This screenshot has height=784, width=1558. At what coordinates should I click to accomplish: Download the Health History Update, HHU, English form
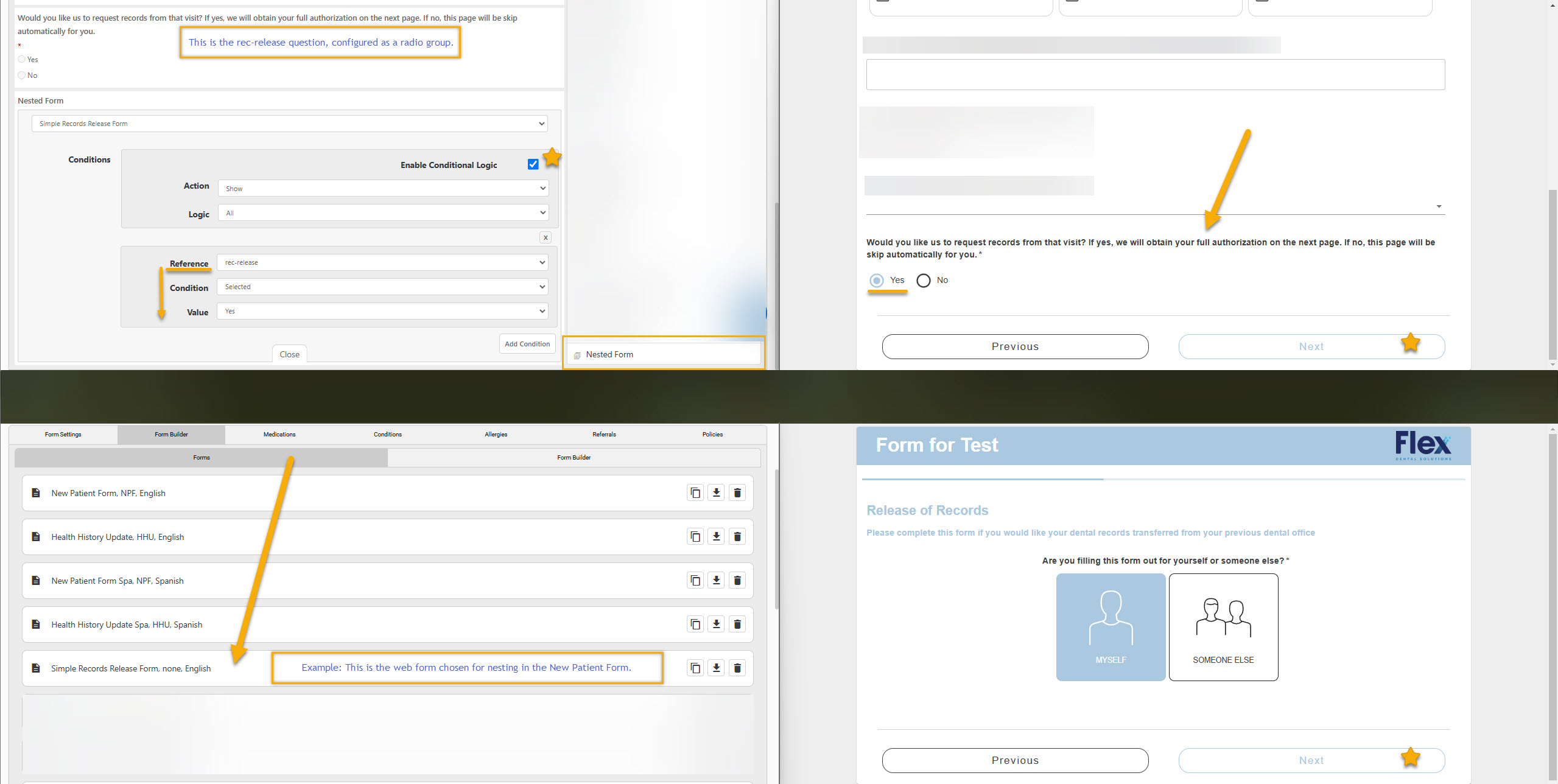pyautogui.click(x=716, y=537)
